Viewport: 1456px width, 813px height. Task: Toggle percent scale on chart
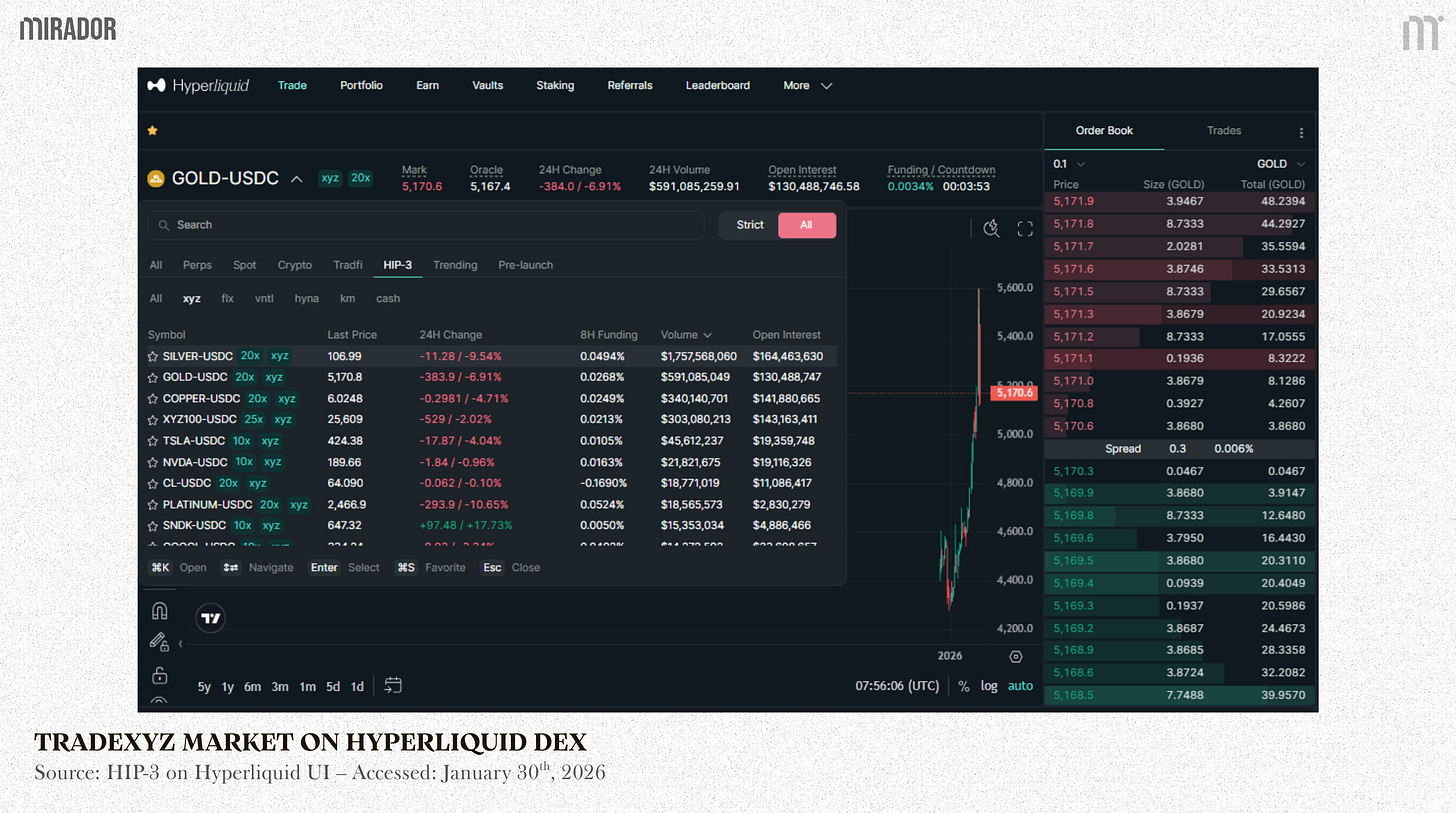click(x=964, y=686)
